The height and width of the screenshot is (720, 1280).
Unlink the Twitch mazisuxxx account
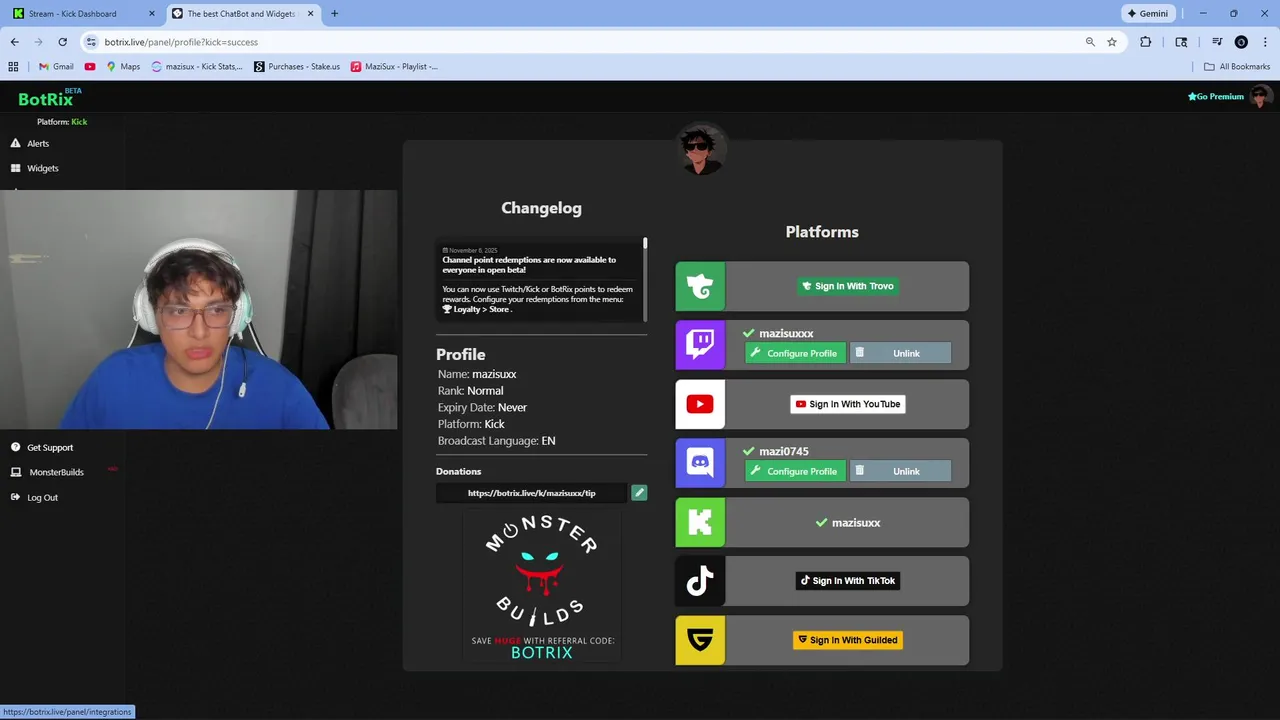pos(900,353)
